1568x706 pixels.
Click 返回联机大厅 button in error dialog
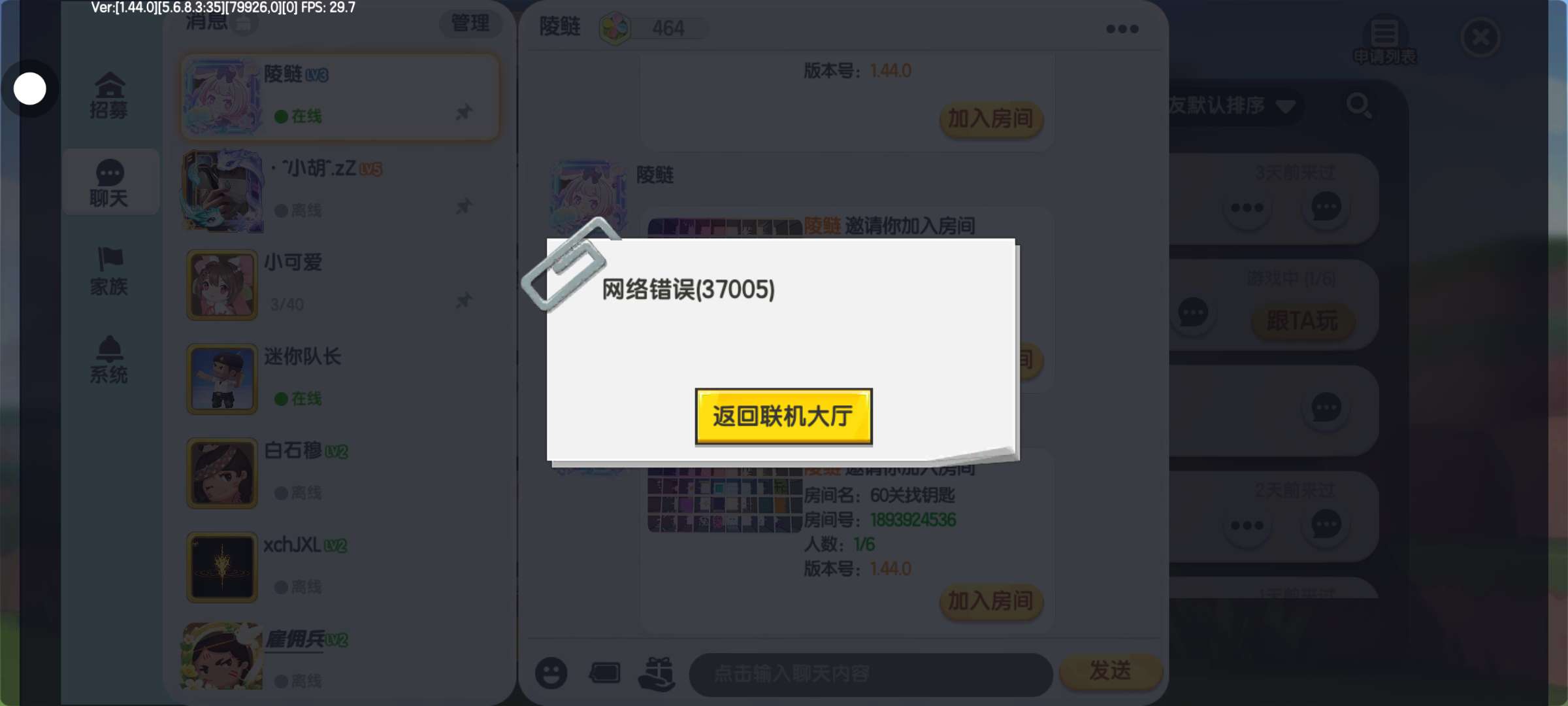coord(783,416)
